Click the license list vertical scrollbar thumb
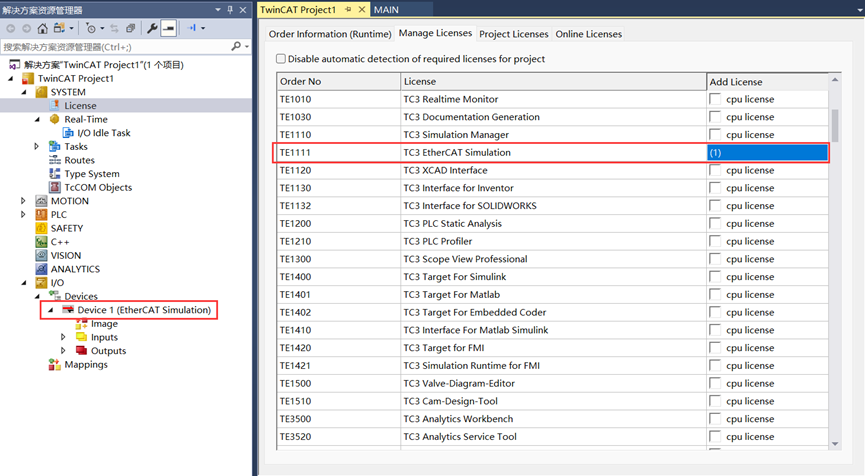The height and width of the screenshot is (476, 865). click(835, 125)
